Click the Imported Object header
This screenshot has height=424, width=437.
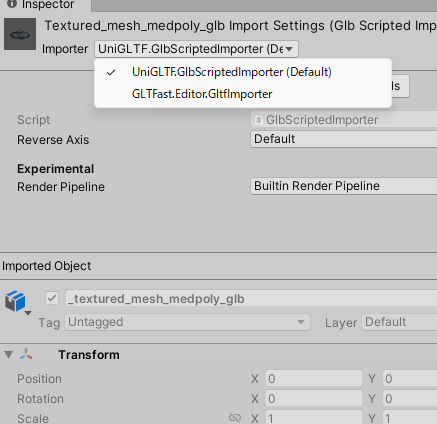(x=46, y=266)
